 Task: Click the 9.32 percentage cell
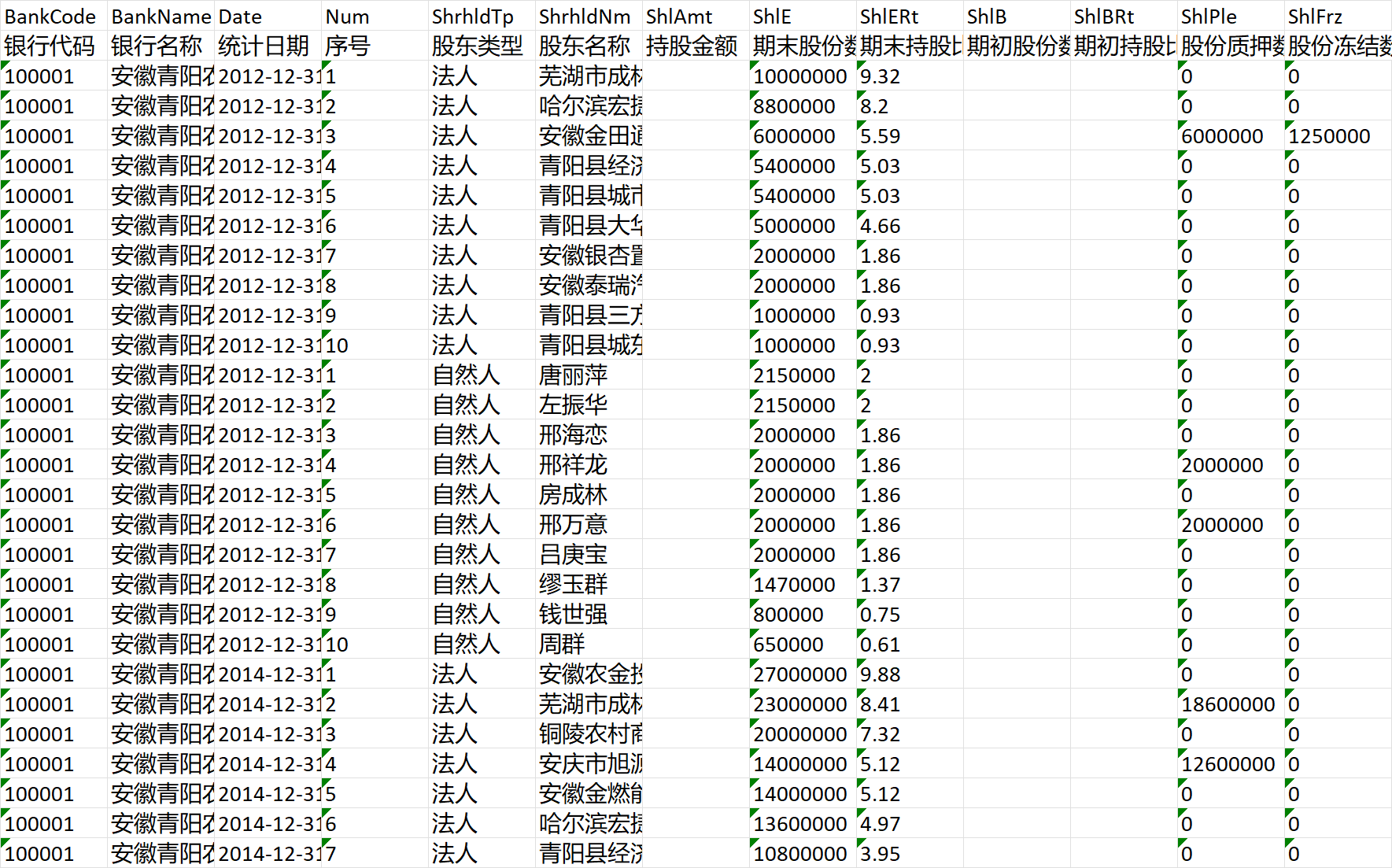click(910, 76)
